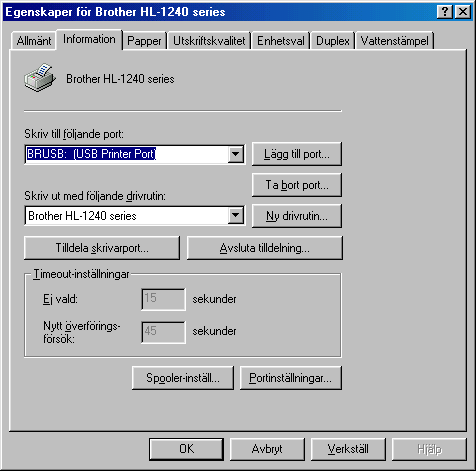The image size is (476, 471).
Task: Click the 'Skriv till följande port:' label
Action: pos(74,134)
